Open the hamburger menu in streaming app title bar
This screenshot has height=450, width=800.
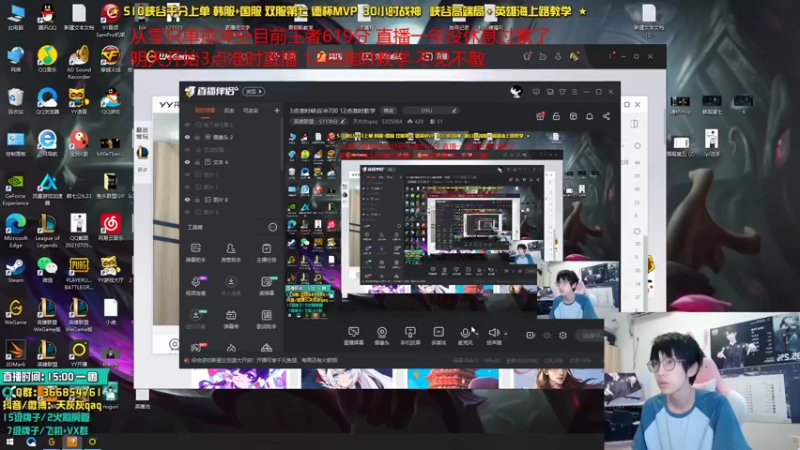click(x=574, y=92)
